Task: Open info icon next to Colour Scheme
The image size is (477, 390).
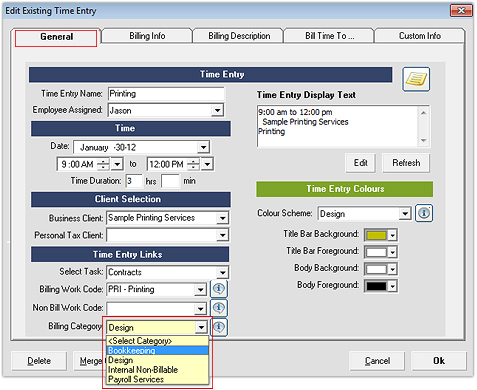Action: [424, 213]
